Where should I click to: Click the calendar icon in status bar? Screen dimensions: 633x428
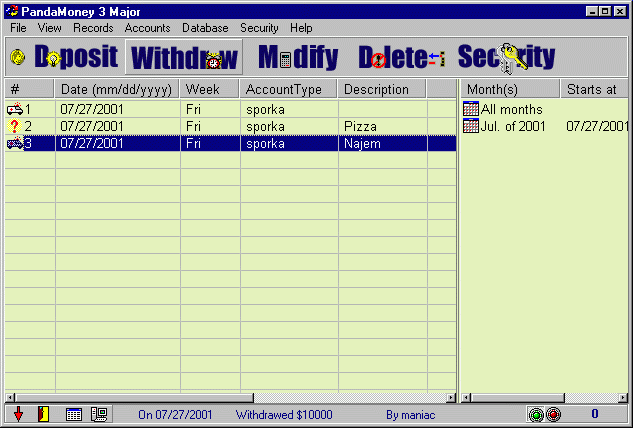click(x=73, y=414)
